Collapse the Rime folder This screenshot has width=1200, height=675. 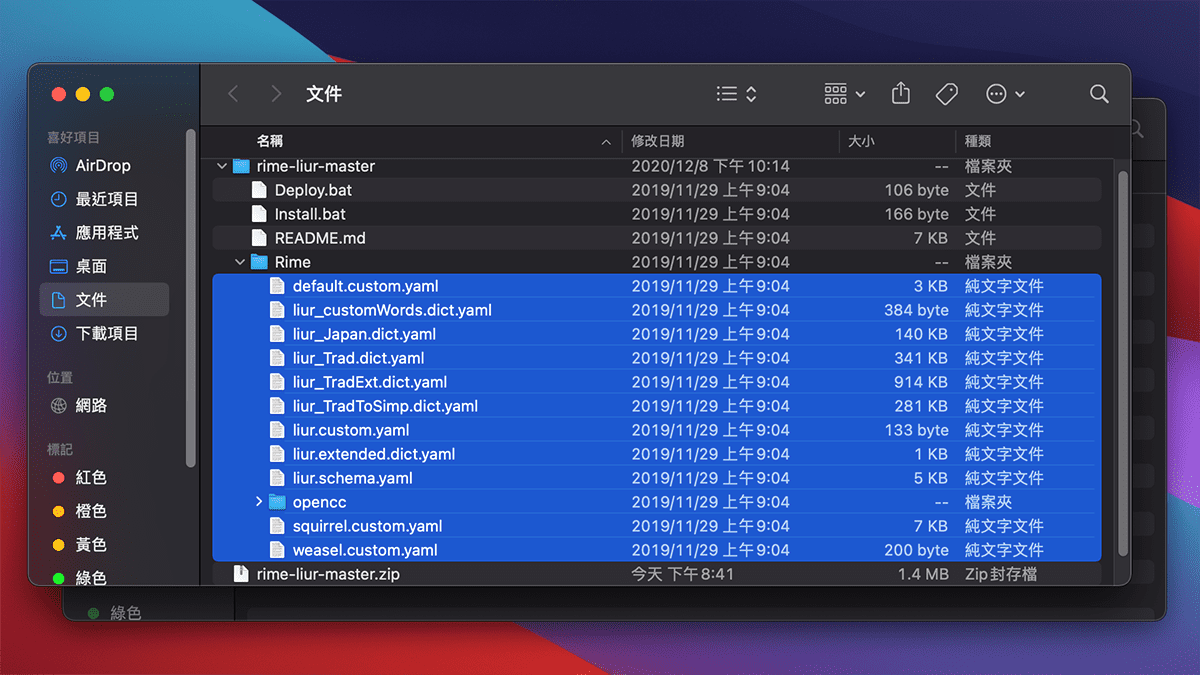pos(240,263)
